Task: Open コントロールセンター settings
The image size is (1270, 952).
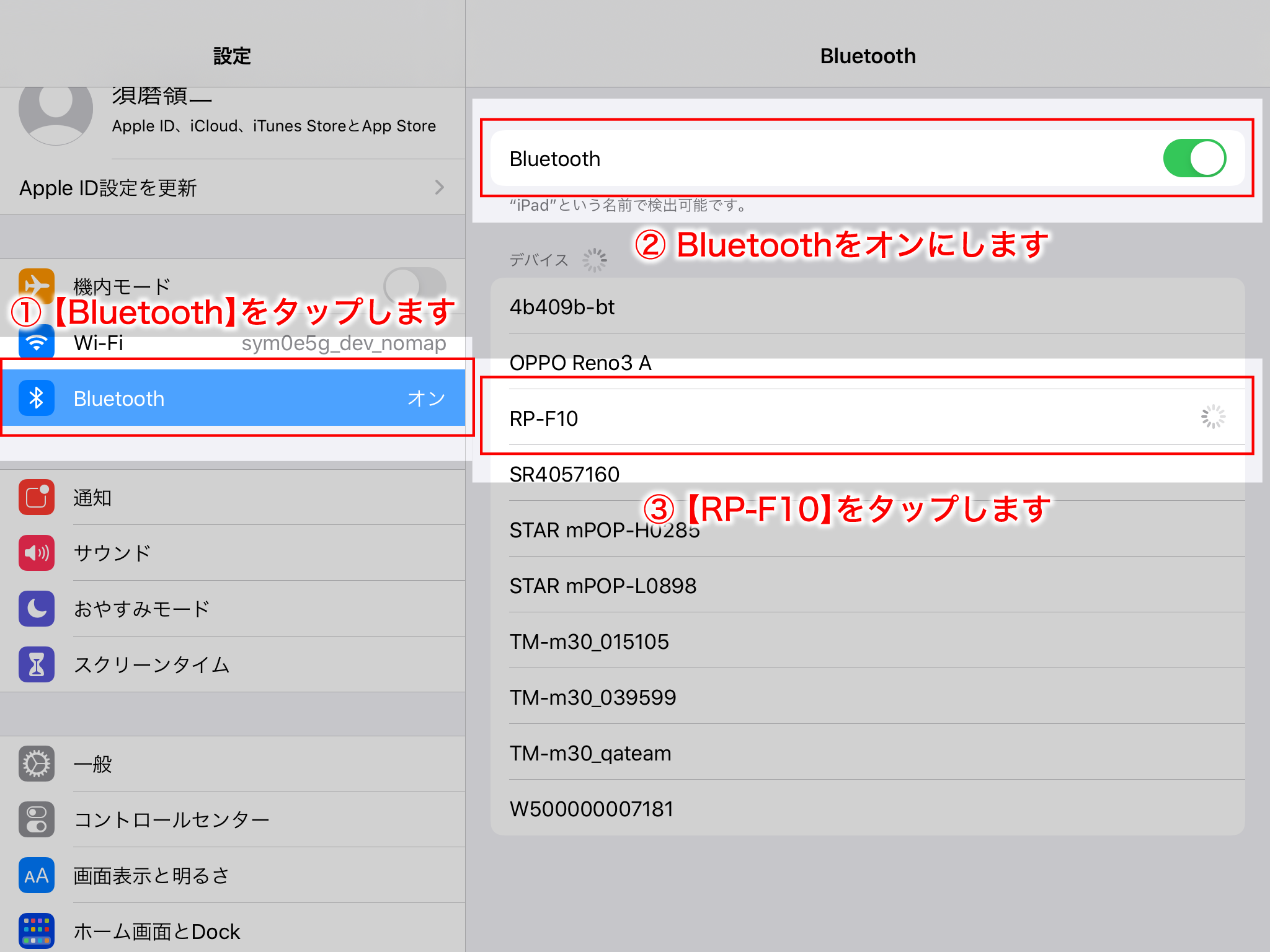Action: (x=233, y=819)
